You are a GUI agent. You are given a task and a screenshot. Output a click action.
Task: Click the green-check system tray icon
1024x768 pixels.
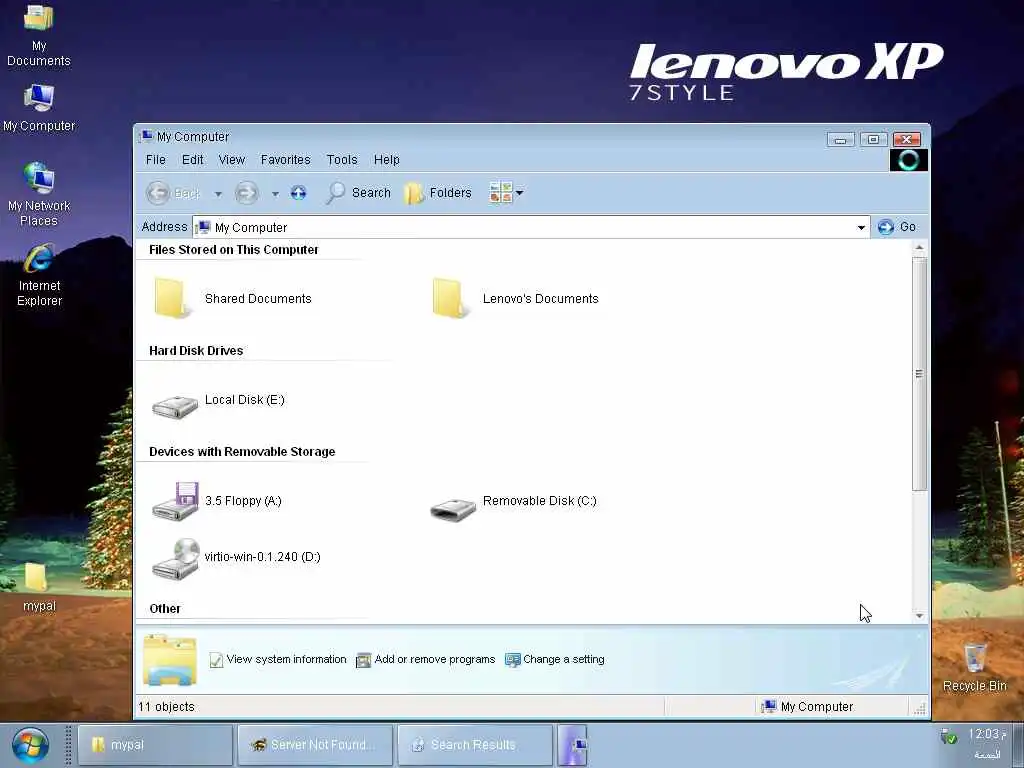[948, 737]
